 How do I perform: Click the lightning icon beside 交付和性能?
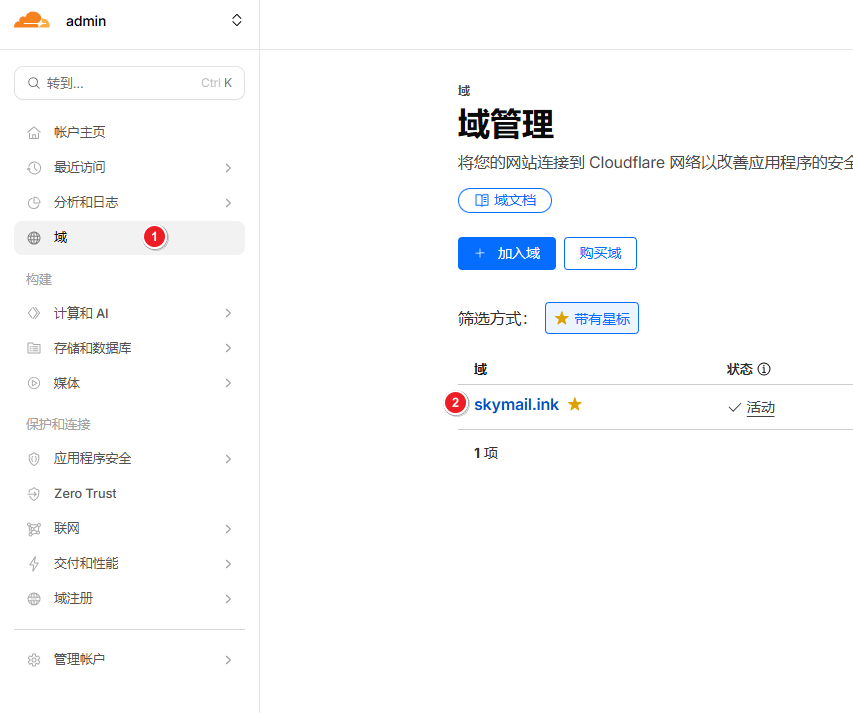coord(34,564)
